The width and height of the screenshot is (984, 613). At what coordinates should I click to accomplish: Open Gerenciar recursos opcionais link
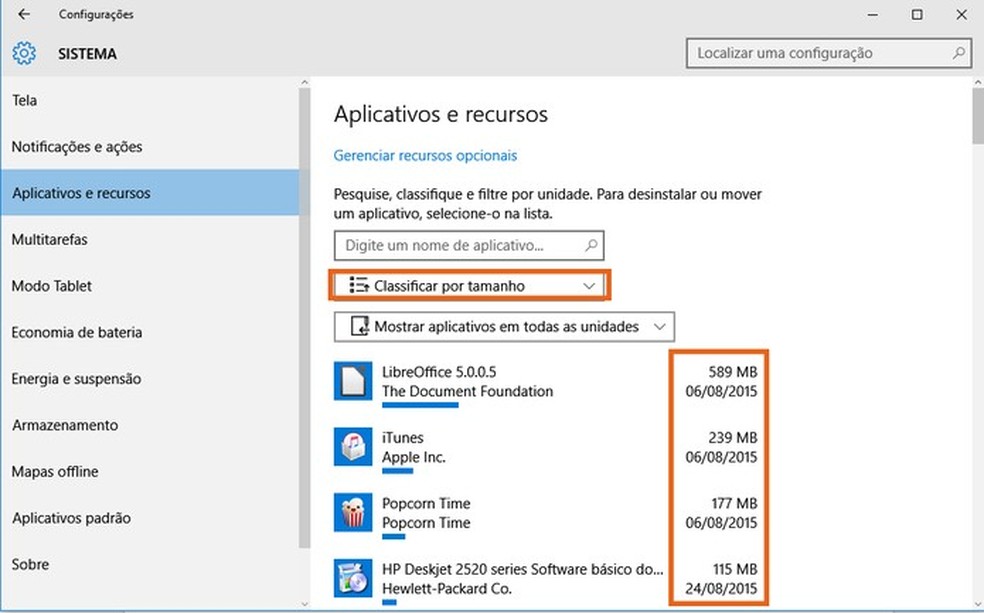tap(425, 156)
